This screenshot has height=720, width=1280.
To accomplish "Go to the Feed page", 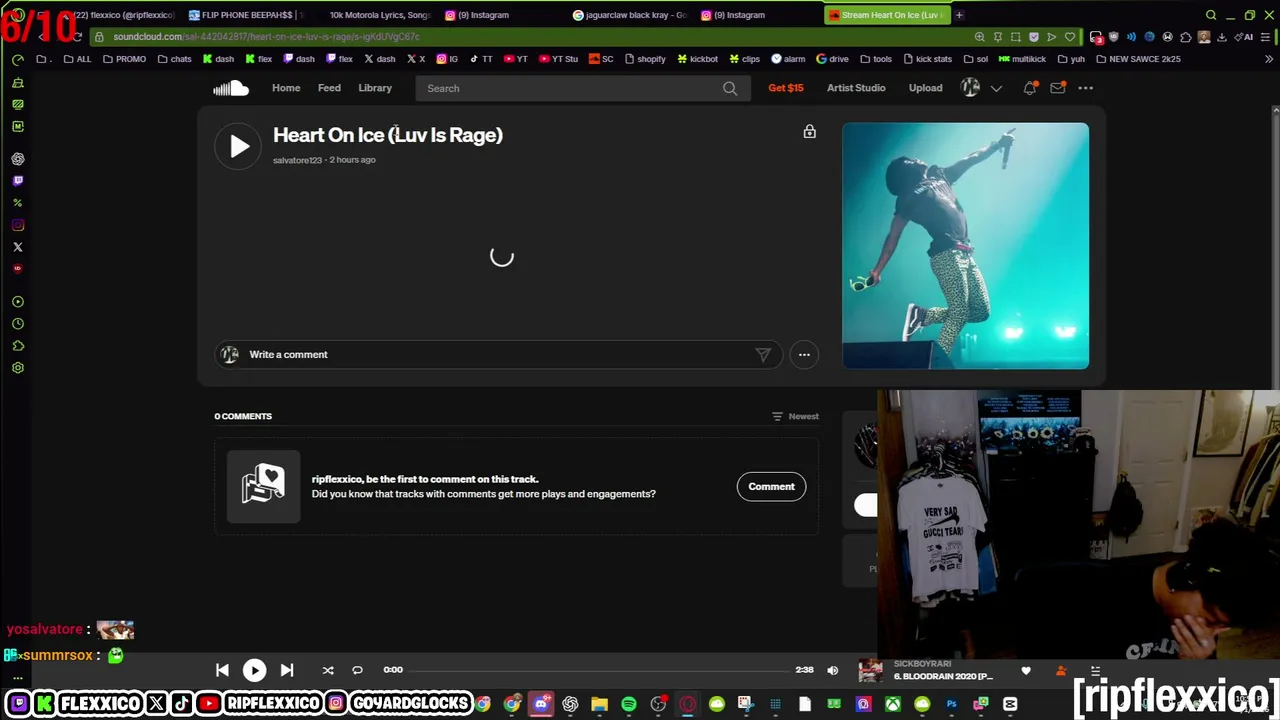I will 329,88.
